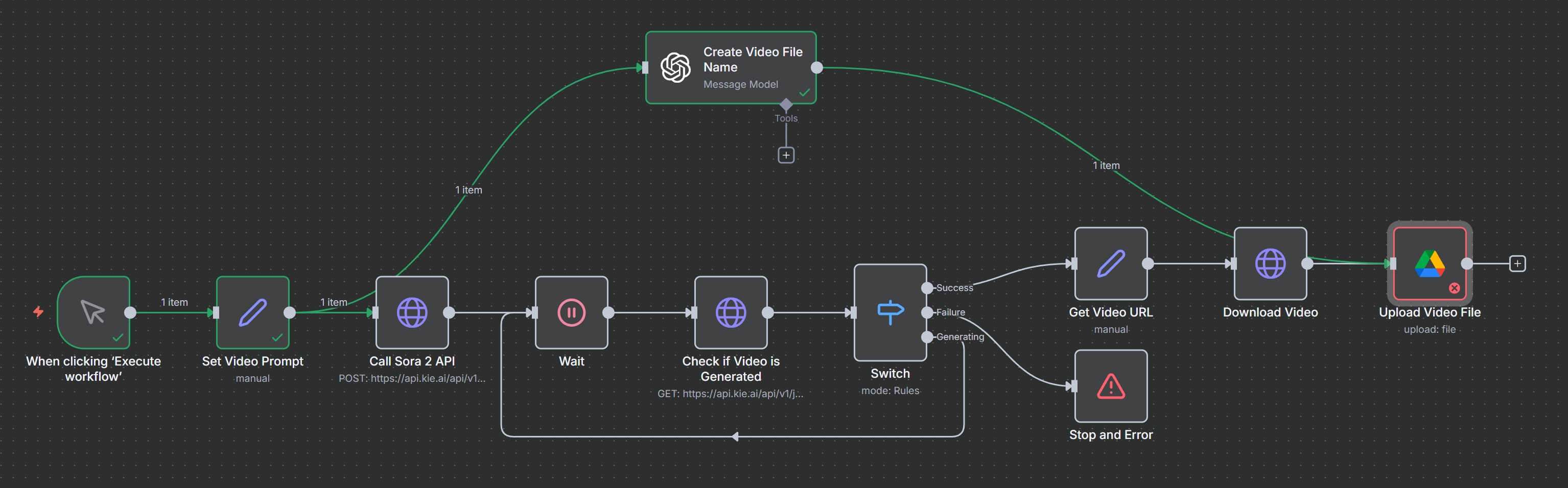1568x488 pixels.
Task: Select the Download Video globe node
Action: (x=1270, y=263)
